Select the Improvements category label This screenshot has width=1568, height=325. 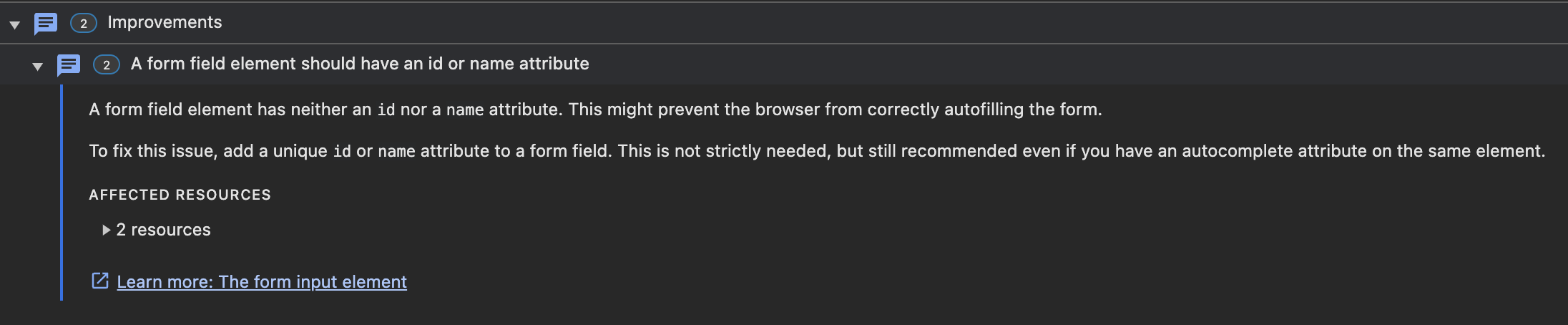165,22
